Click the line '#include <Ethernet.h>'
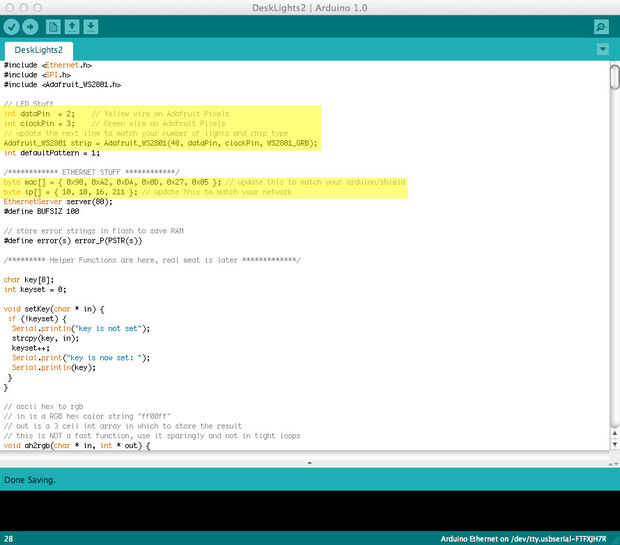Viewport: 620px width, 545px height. (48, 65)
